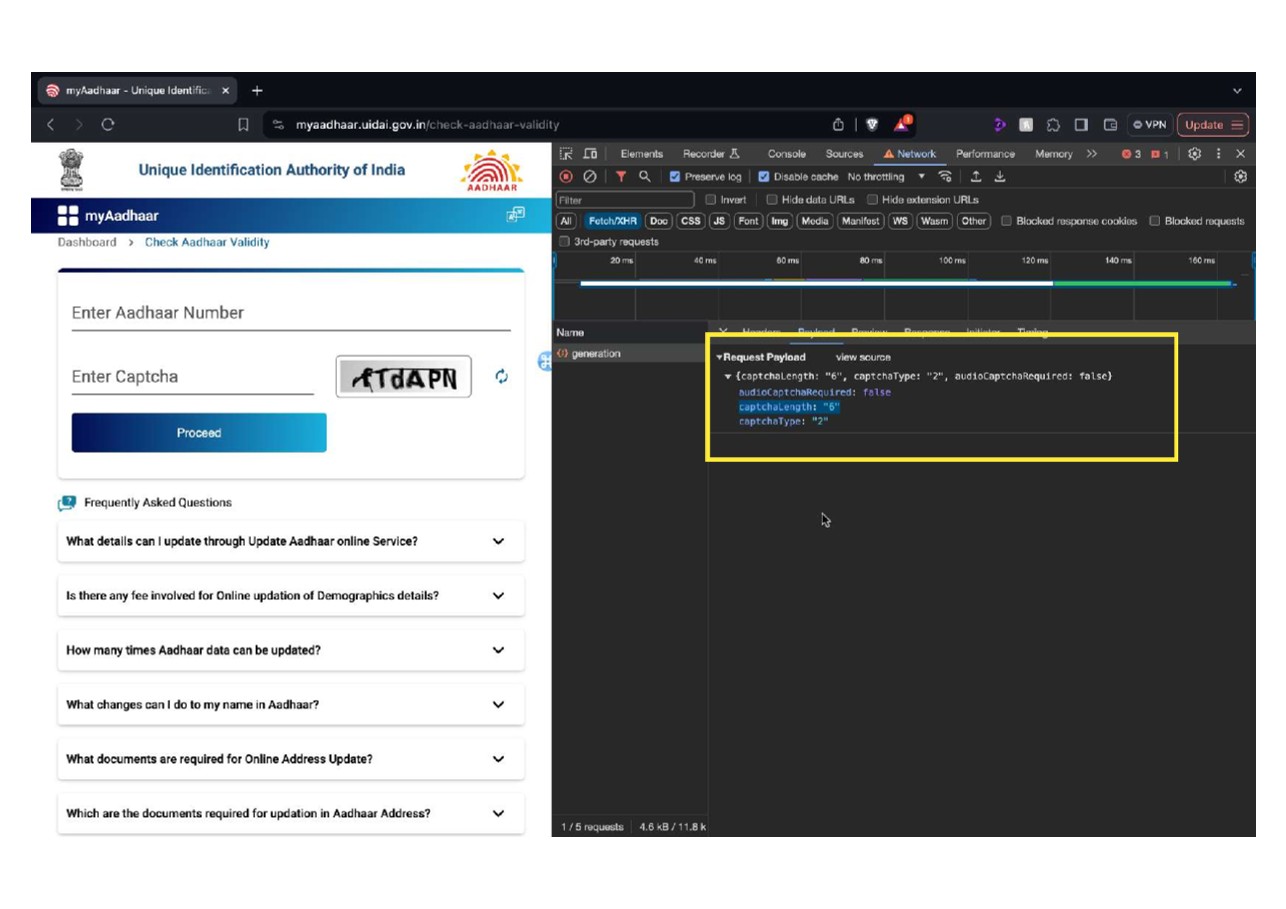Open the No throttling dropdown

click(x=887, y=177)
